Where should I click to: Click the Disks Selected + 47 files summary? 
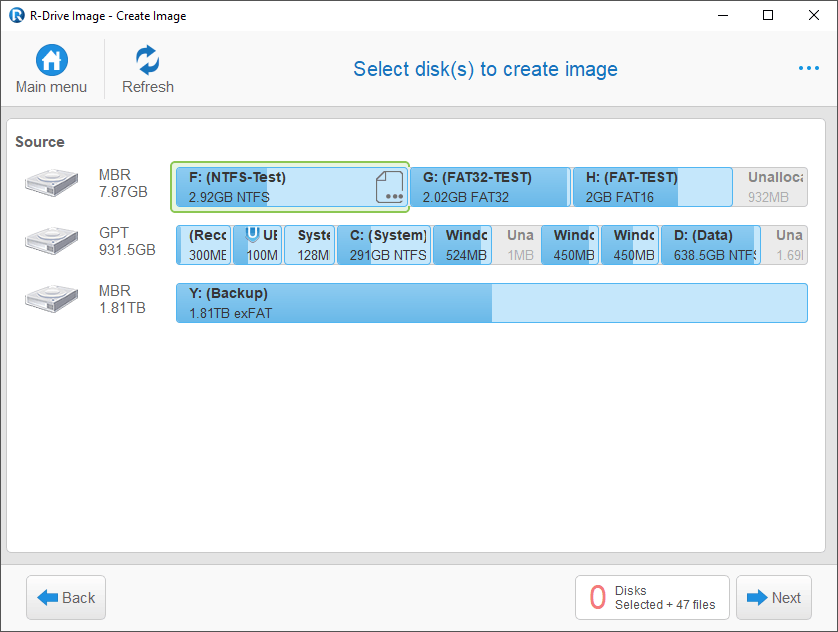click(652, 597)
